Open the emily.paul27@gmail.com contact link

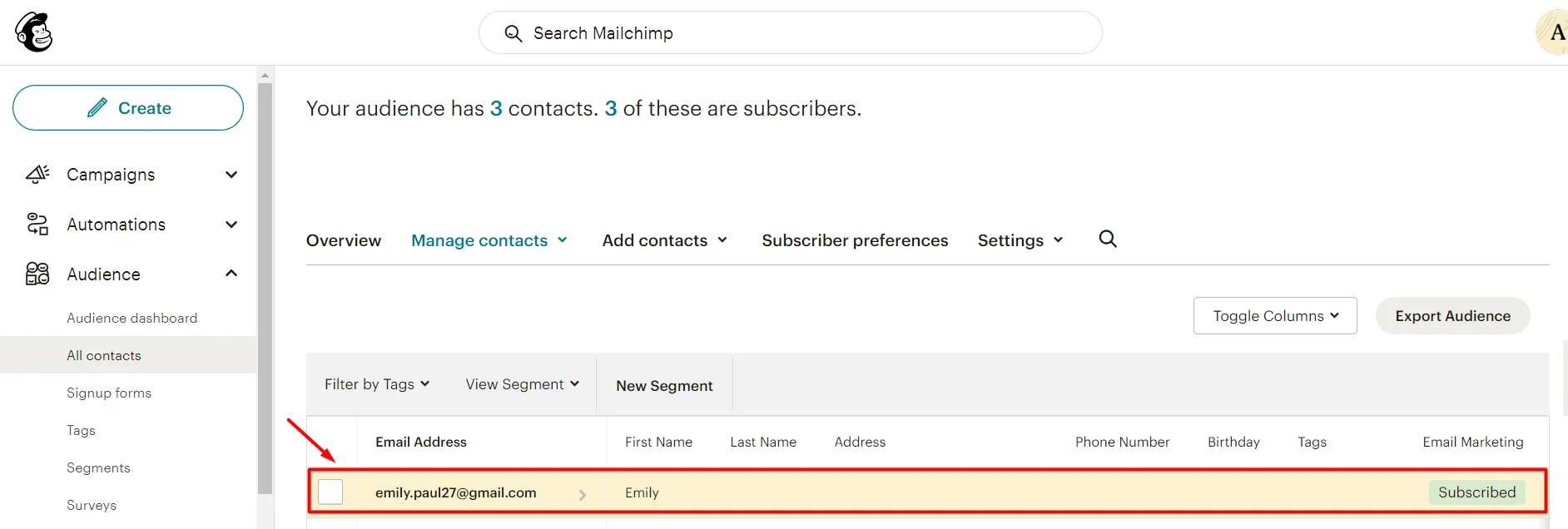click(455, 492)
